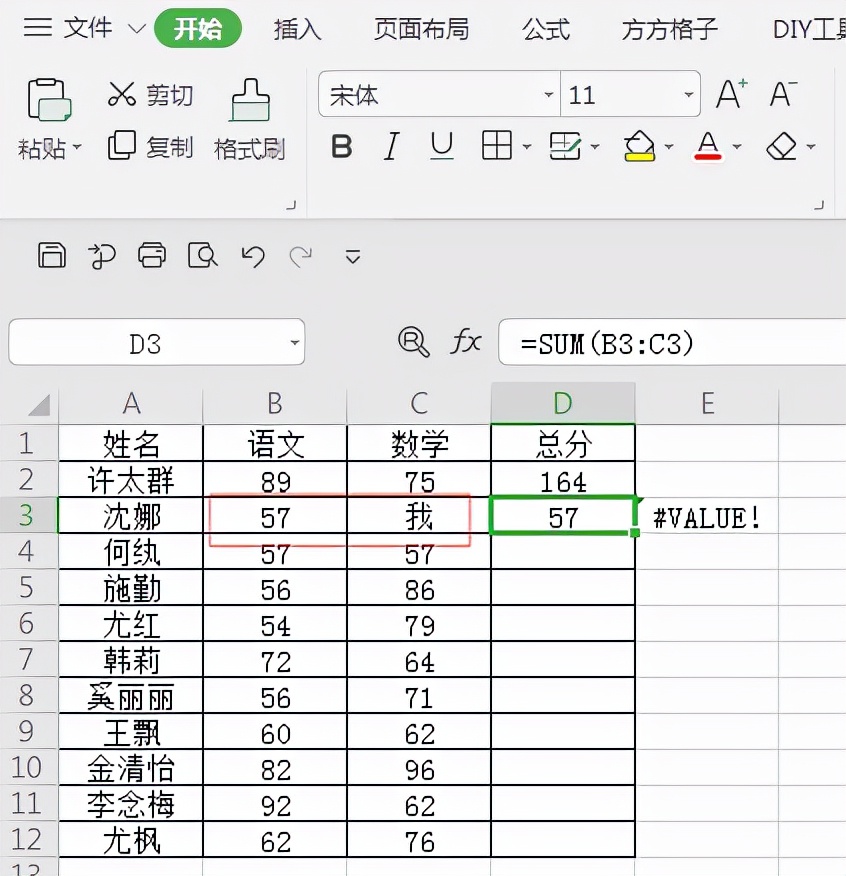Click the 复制 copy button label
This screenshot has width=846, height=876.
[x=170, y=147]
